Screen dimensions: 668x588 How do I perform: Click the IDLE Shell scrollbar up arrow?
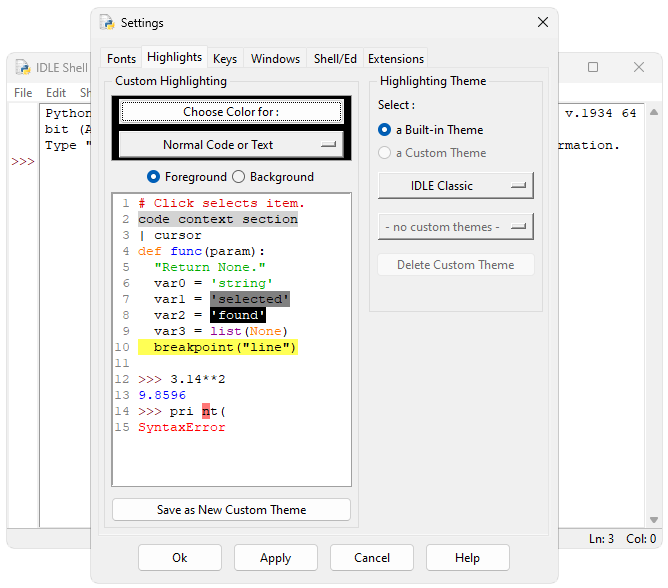point(654,112)
